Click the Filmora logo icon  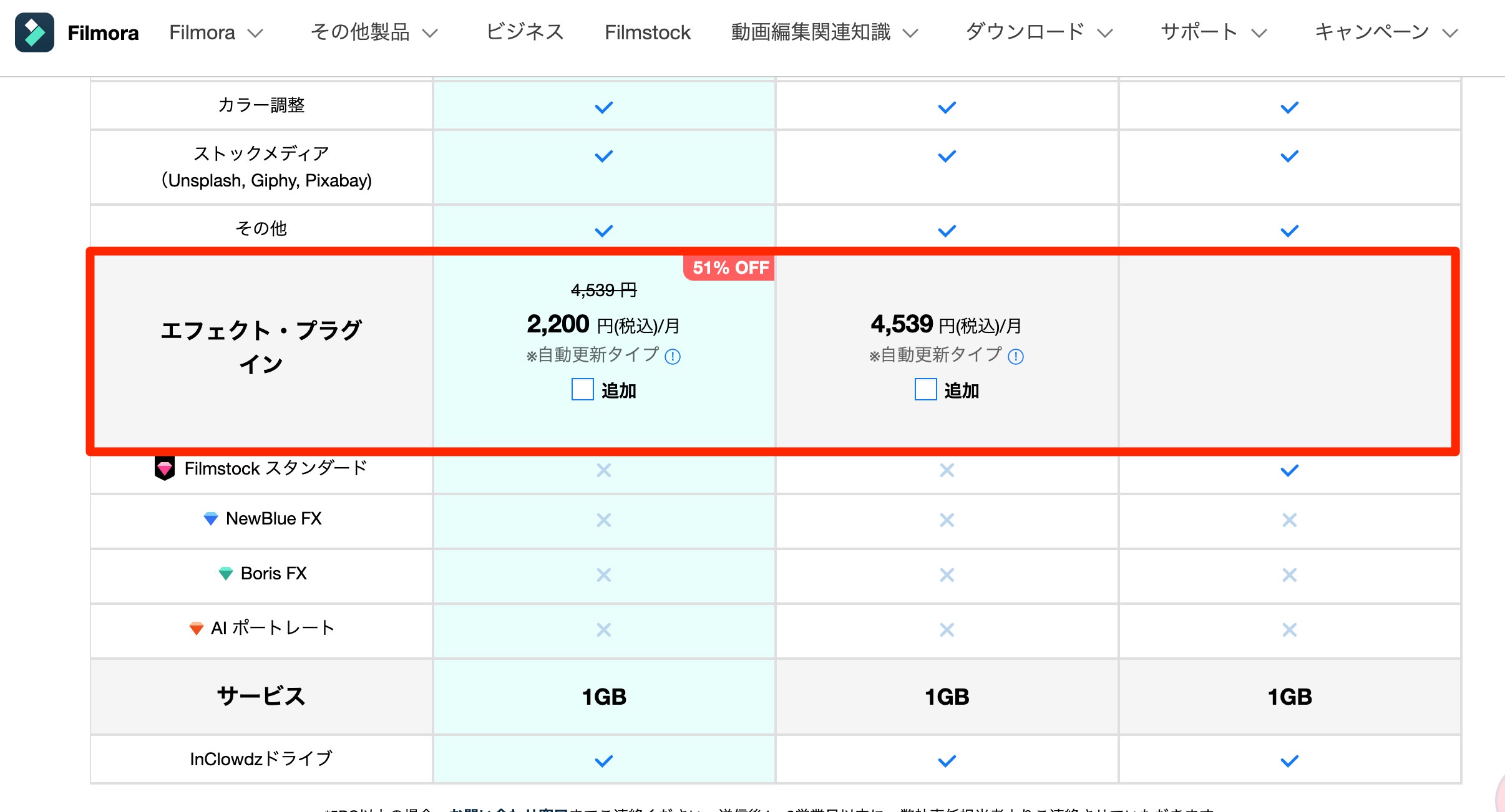34,32
